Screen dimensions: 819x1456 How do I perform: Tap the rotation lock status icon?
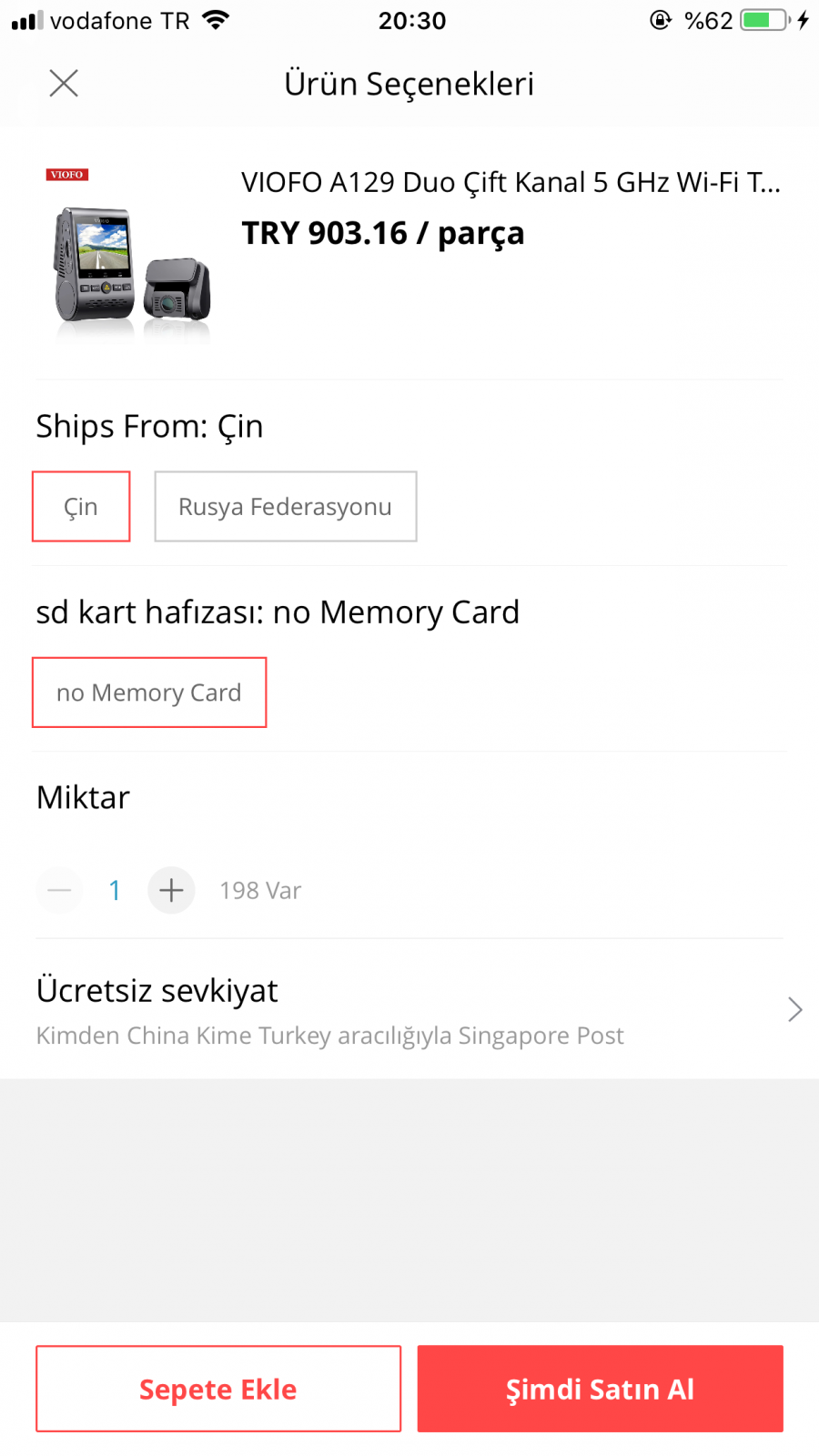(x=661, y=20)
